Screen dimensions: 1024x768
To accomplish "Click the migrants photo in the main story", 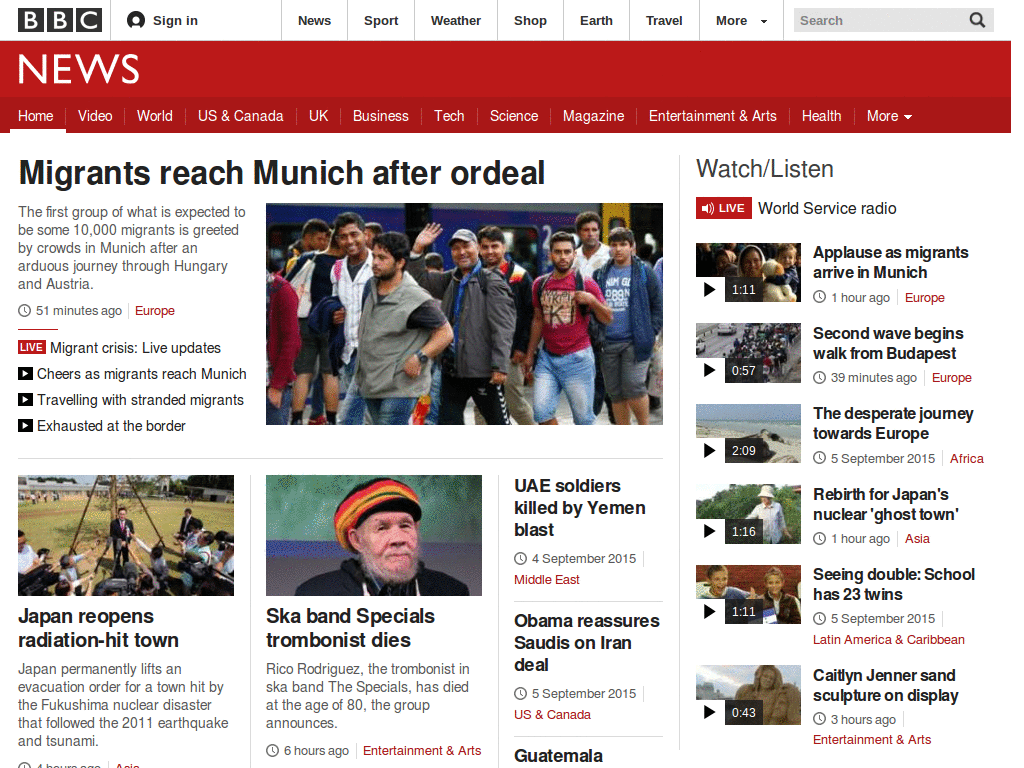I will pyautogui.click(x=464, y=313).
